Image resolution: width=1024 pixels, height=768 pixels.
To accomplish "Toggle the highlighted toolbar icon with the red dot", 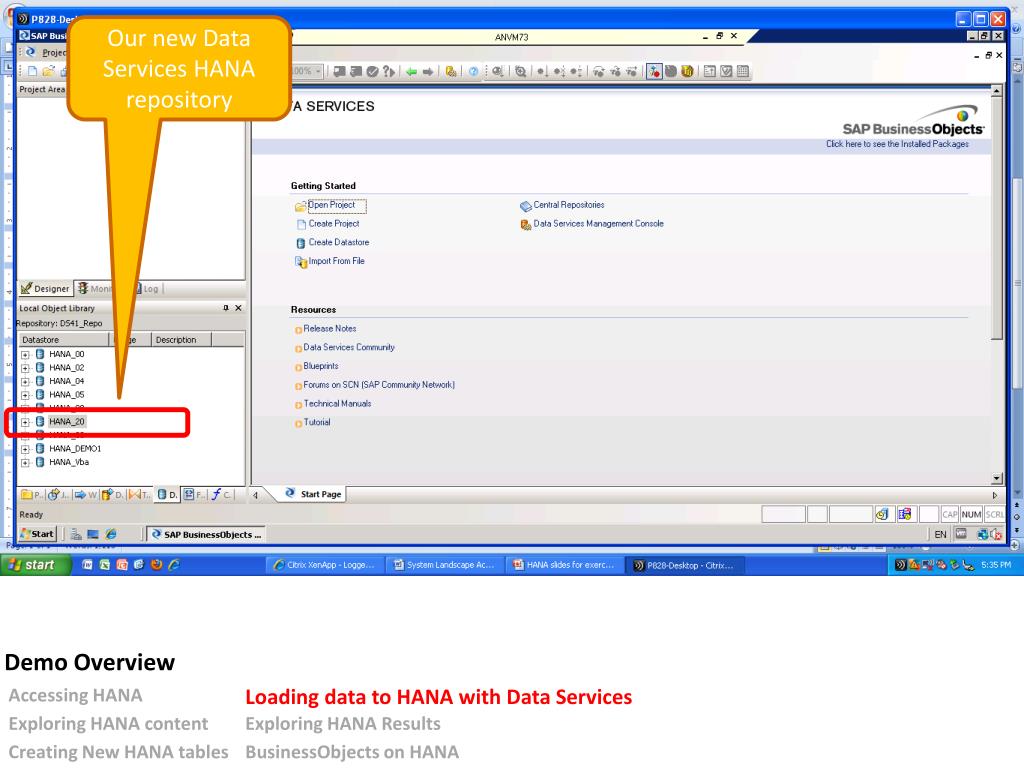I will pyautogui.click(x=654, y=72).
